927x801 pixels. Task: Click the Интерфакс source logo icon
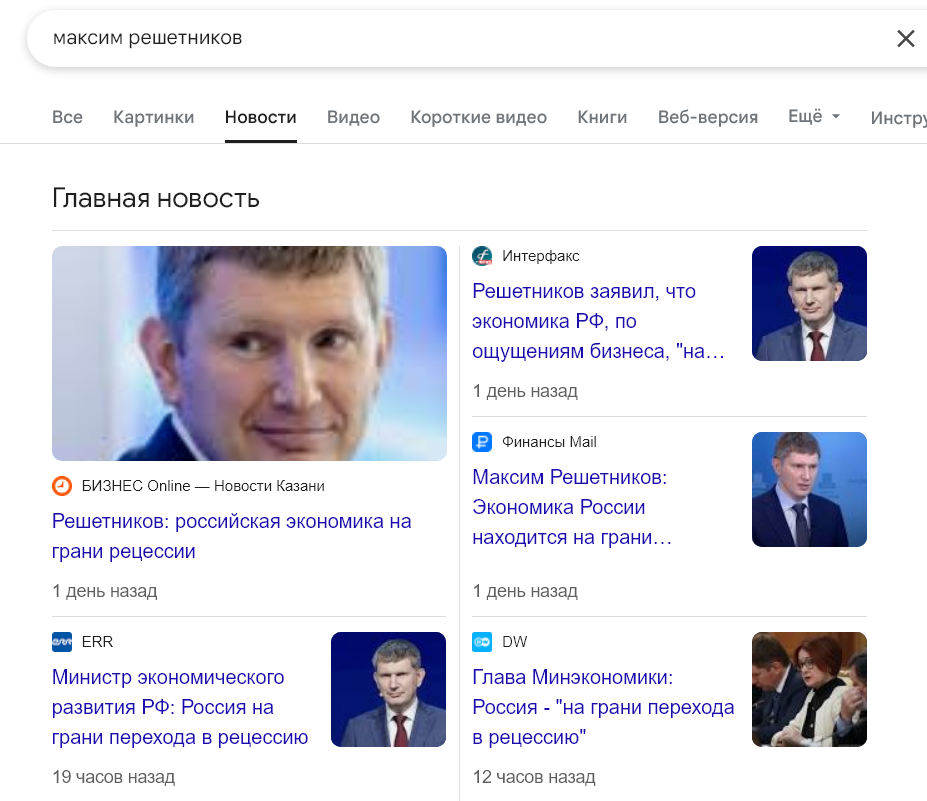tap(482, 256)
